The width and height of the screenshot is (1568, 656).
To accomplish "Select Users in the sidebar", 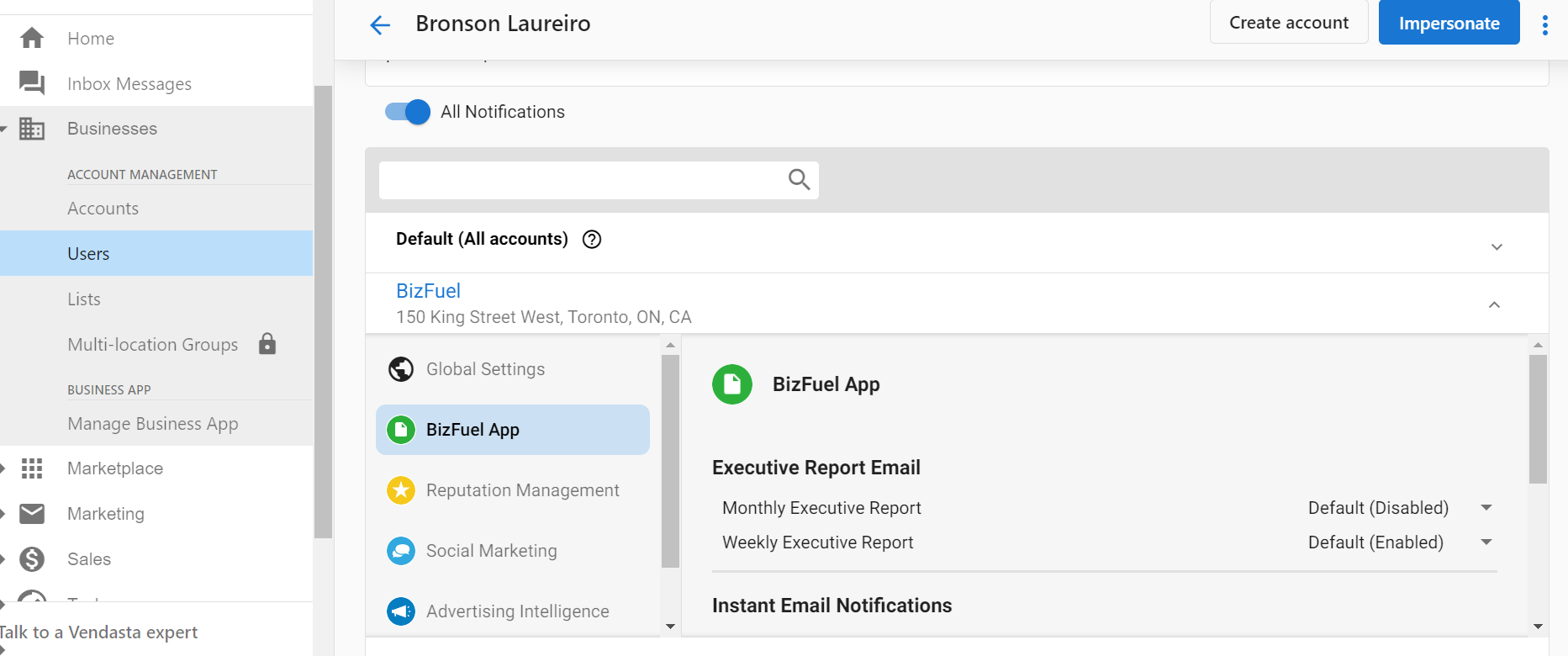I will coord(156,253).
